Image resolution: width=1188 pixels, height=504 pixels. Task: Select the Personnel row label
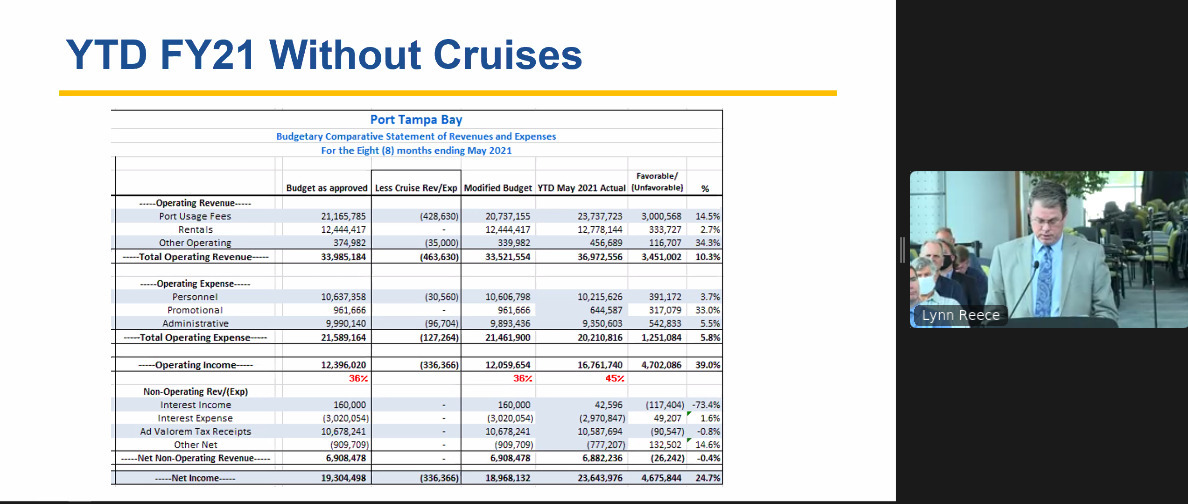click(x=195, y=297)
